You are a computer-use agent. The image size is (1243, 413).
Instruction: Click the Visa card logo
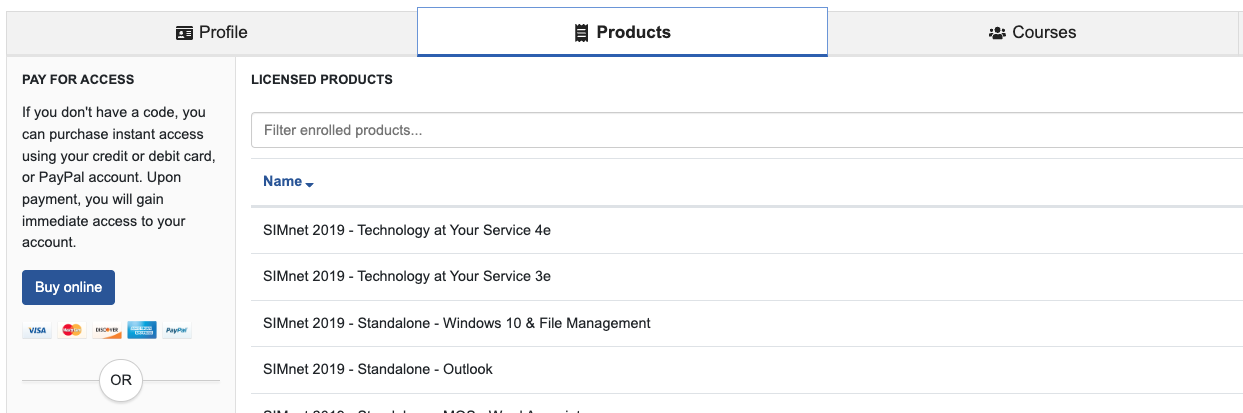(37, 330)
